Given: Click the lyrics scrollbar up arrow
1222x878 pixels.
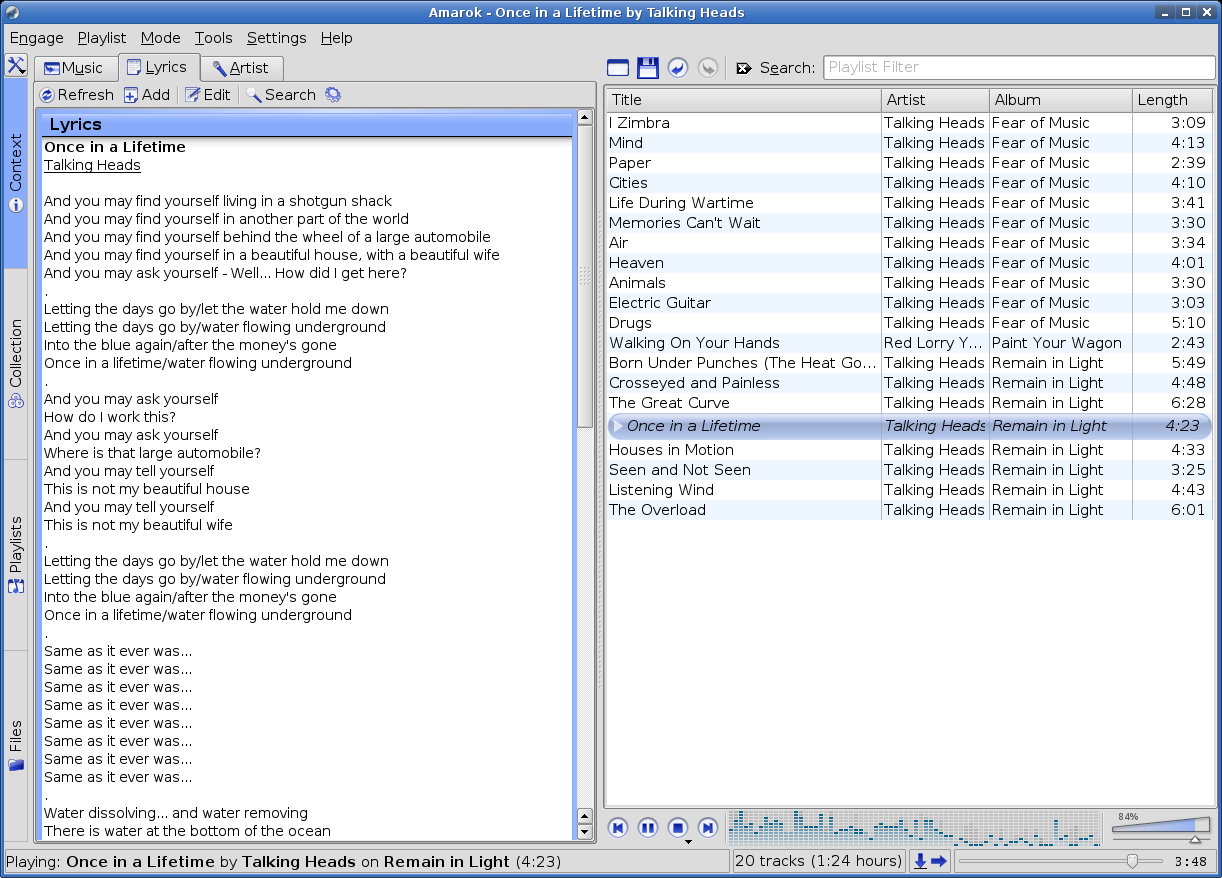Looking at the screenshot, I should tap(585, 119).
